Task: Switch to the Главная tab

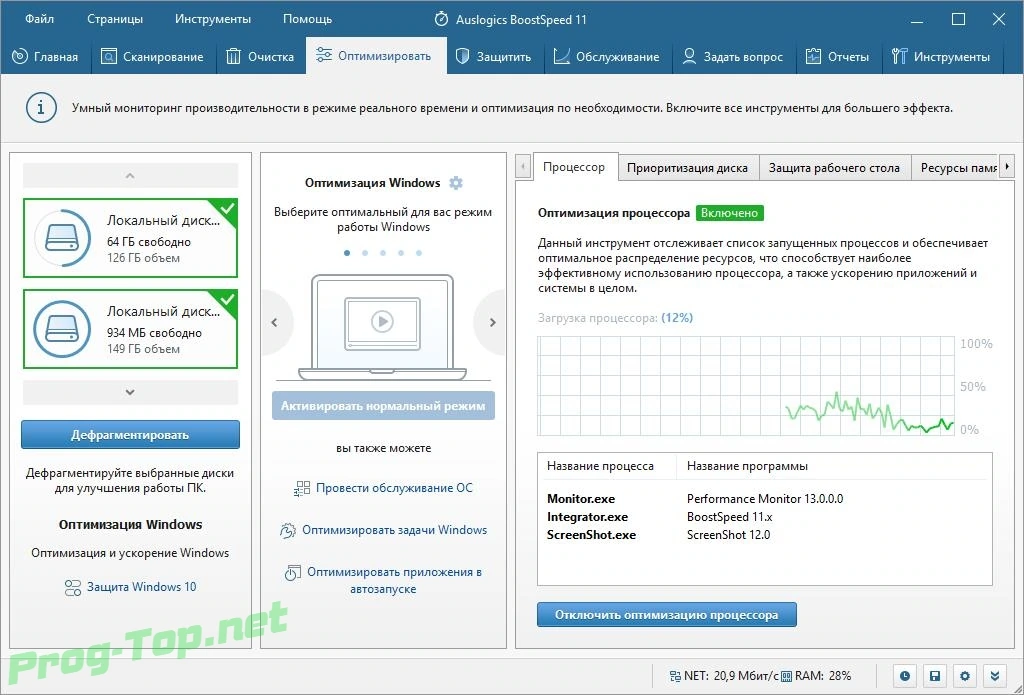Action: (x=45, y=57)
